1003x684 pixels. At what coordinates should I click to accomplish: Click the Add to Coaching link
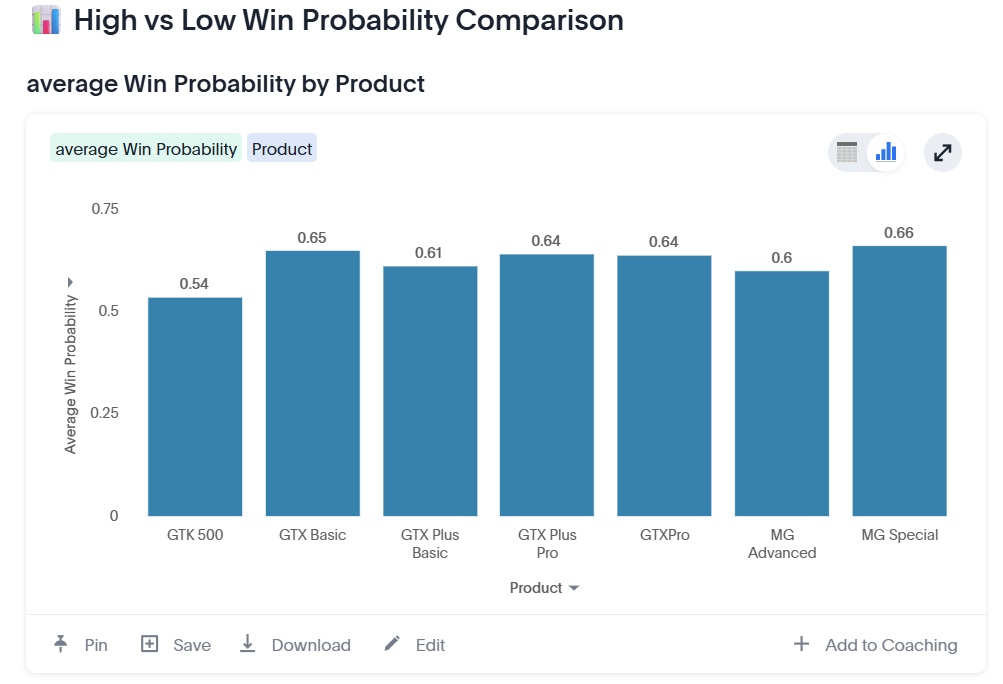click(891, 645)
